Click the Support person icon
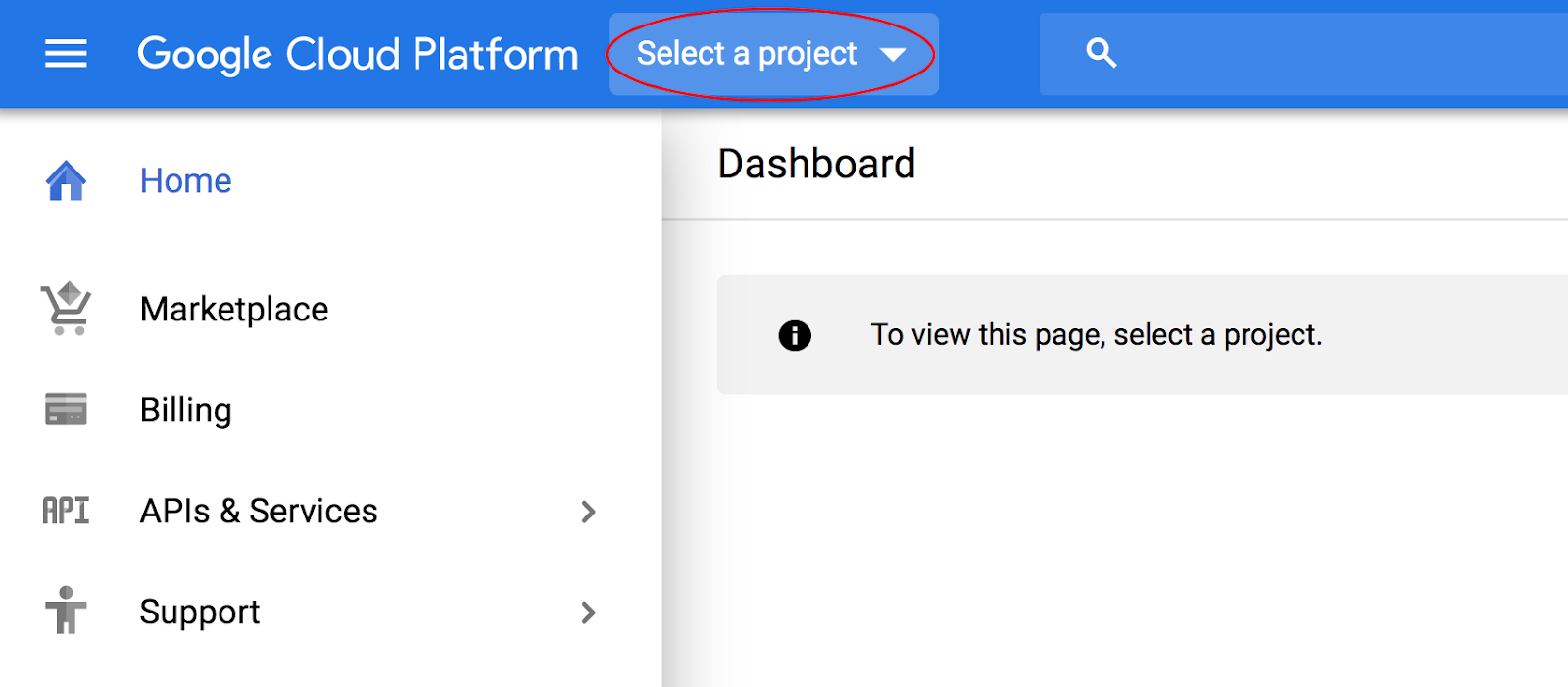Viewport: 1568px width, 687px height. [66, 611]
